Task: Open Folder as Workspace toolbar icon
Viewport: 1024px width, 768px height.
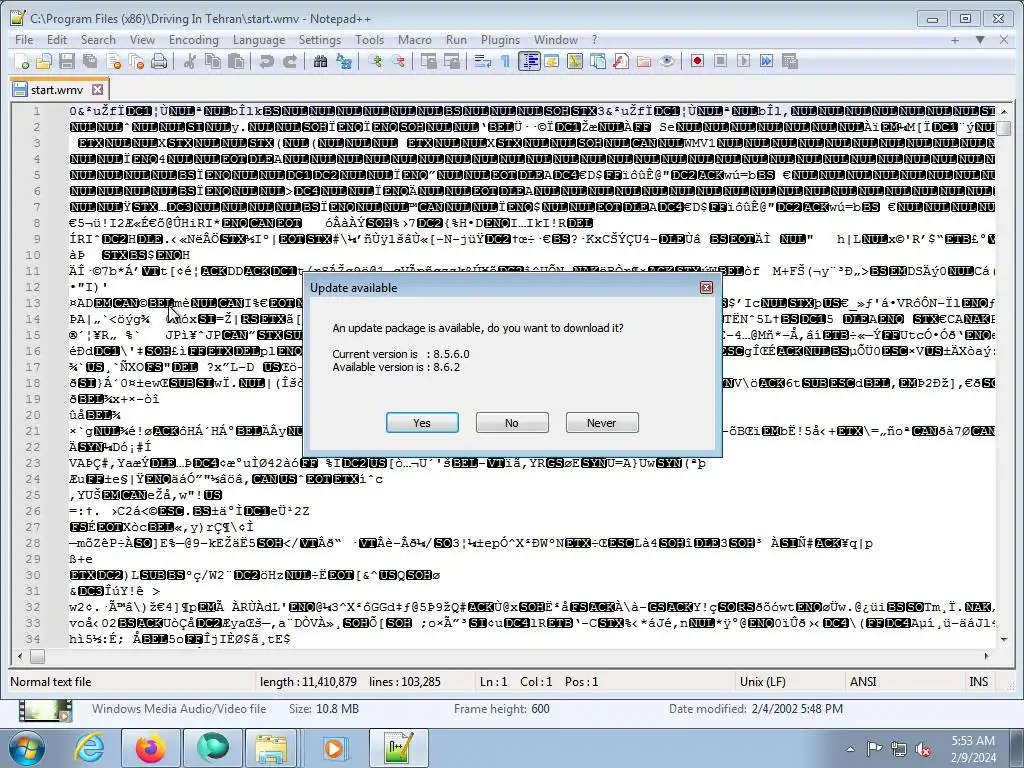Action: [644, 61]
